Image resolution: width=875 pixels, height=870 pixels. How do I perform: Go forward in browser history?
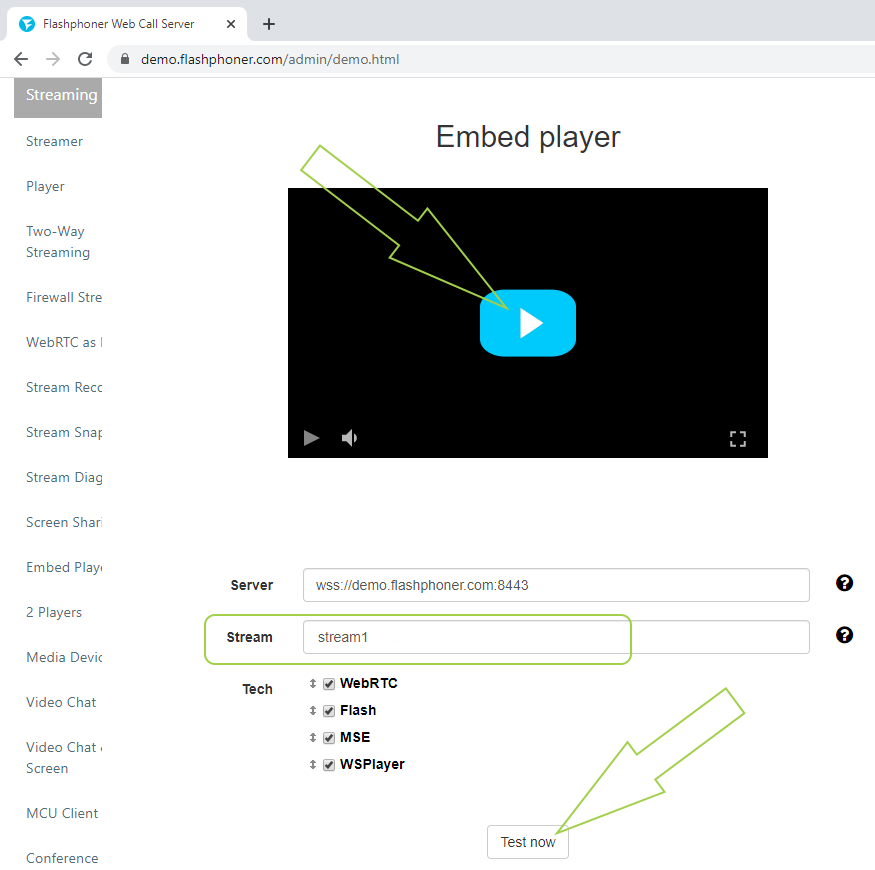point(53,59)
